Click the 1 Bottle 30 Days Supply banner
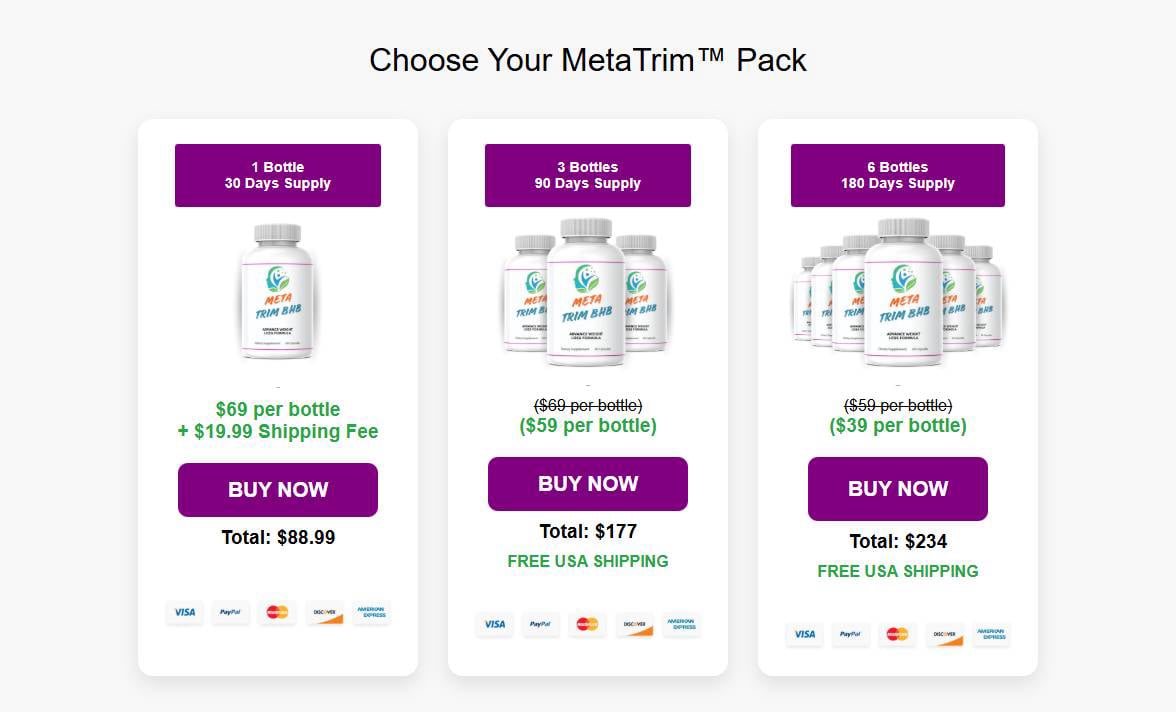This screenshot has height=712, width=1176. [x=278, y=175]
